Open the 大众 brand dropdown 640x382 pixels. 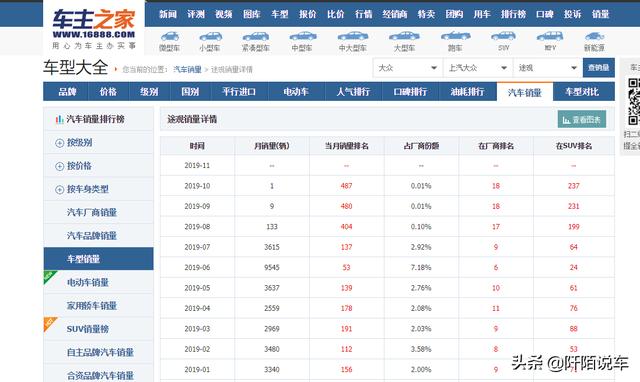(408, 68)
